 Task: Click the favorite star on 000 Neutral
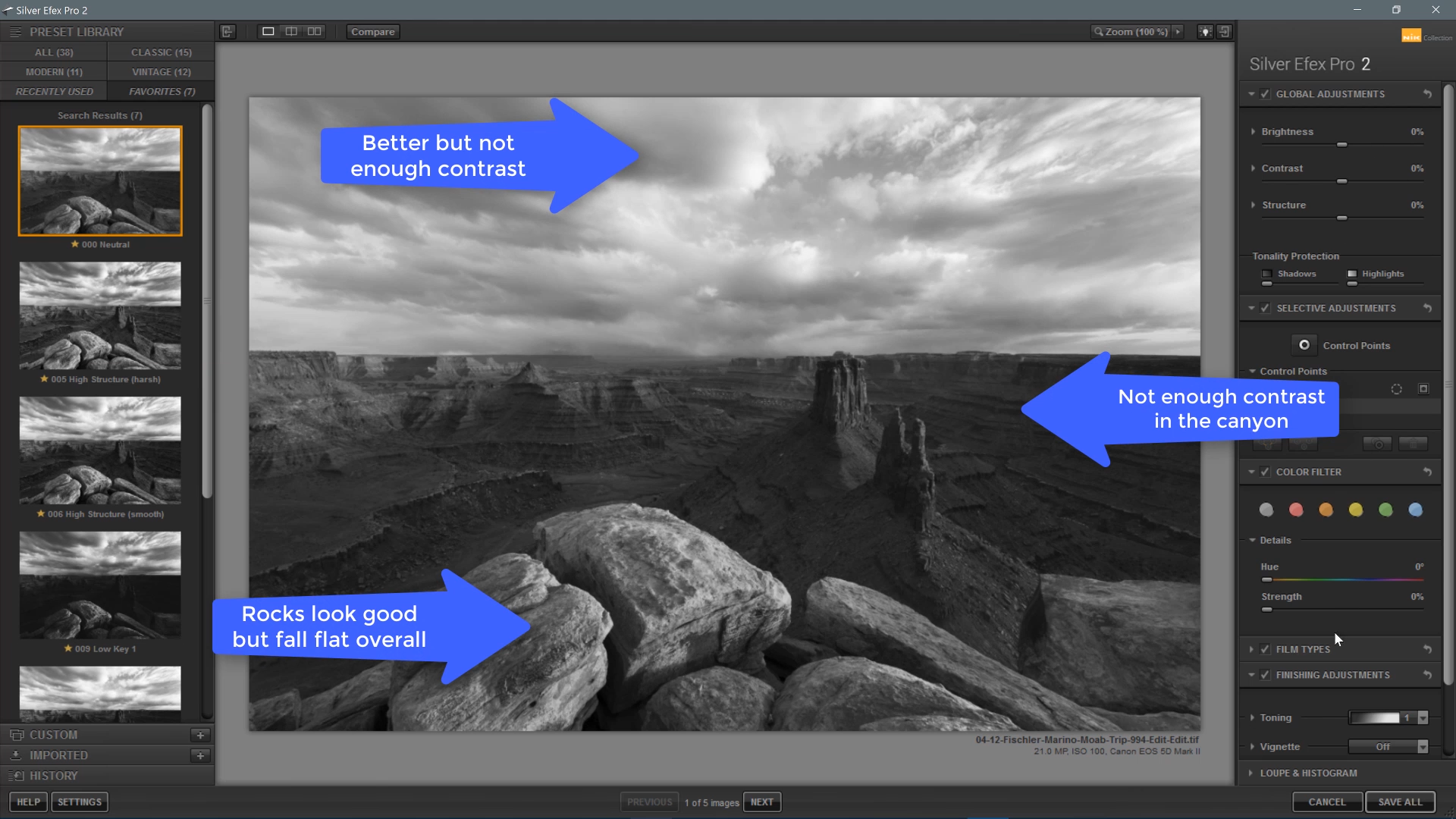[74, 244]
